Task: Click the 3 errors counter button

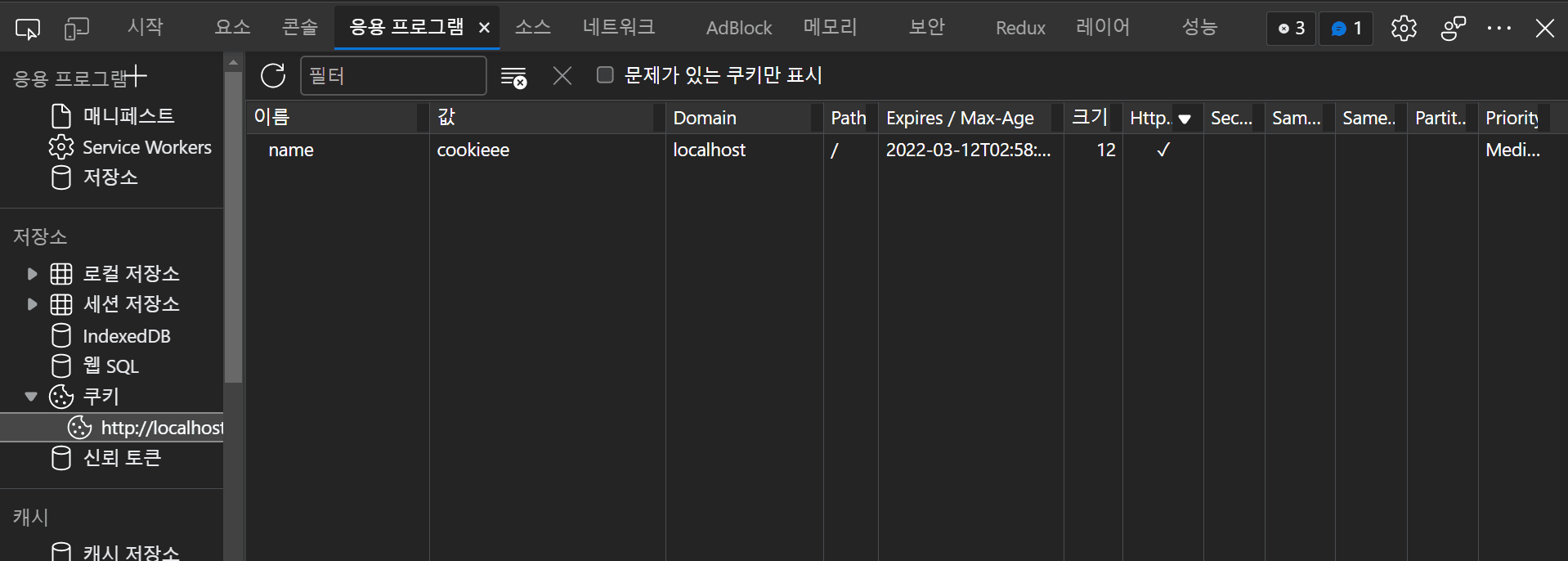Action: 1291,29
